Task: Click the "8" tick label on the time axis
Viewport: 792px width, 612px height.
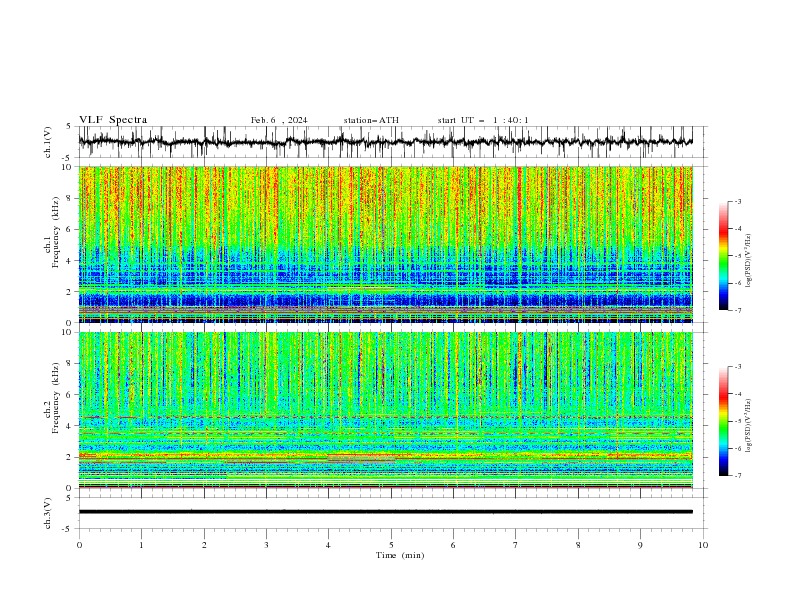Action: pos(578,545)
